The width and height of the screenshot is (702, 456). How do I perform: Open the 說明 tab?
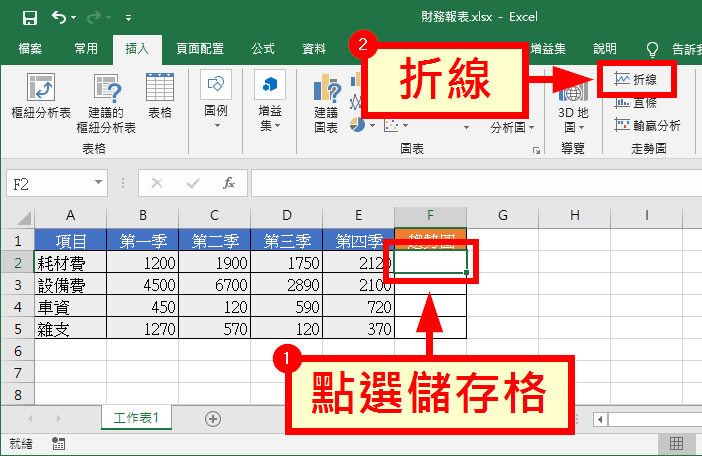[605, 48]
